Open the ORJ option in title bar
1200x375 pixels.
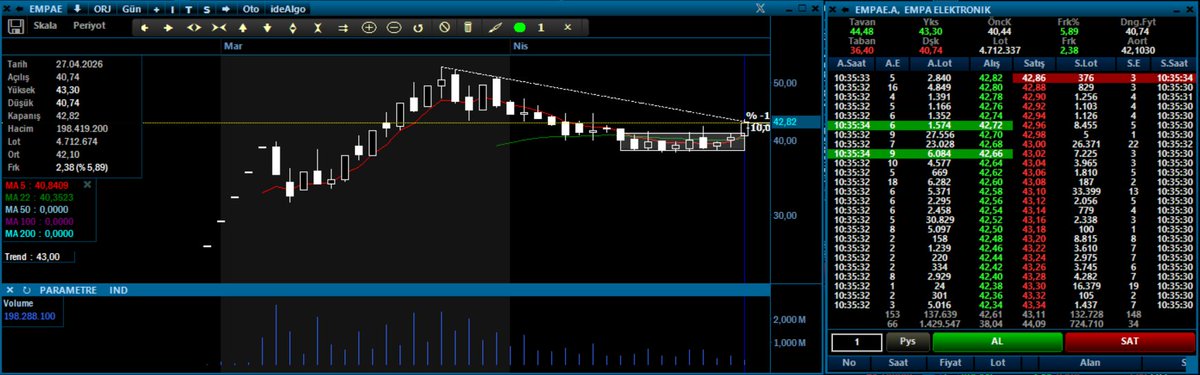point(103,8)
